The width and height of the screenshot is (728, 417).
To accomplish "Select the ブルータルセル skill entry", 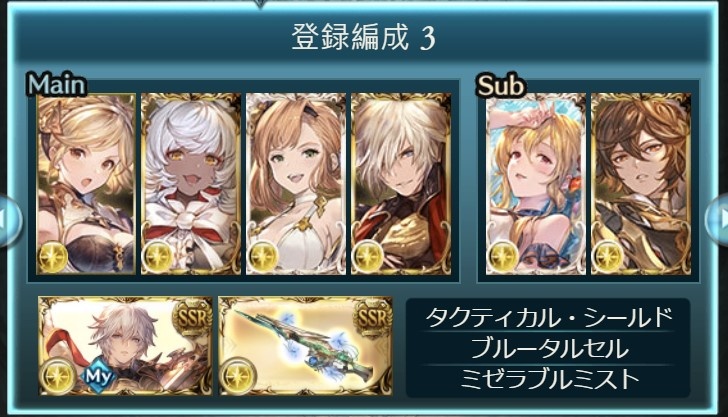I will click(x=548, y=349).
